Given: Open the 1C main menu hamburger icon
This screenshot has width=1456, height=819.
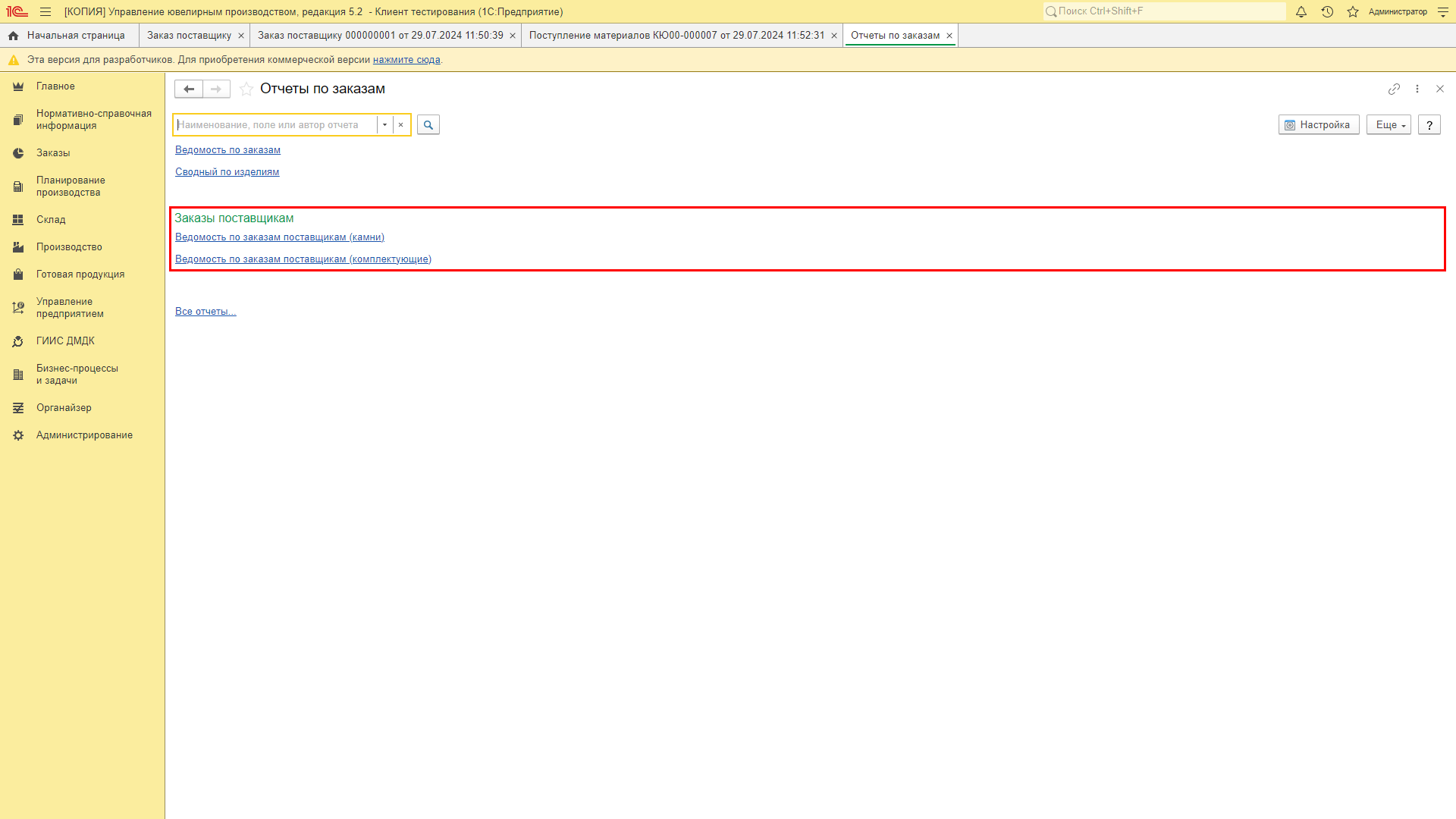Looking at the screenshot, I should [45, 12].
